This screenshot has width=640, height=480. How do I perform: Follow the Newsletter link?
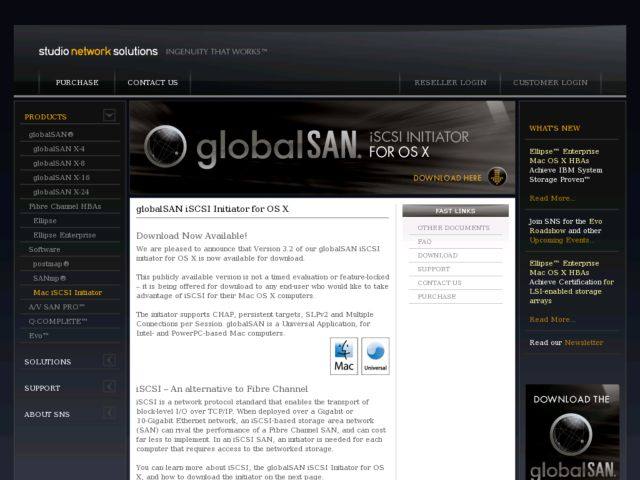[584, 342]
